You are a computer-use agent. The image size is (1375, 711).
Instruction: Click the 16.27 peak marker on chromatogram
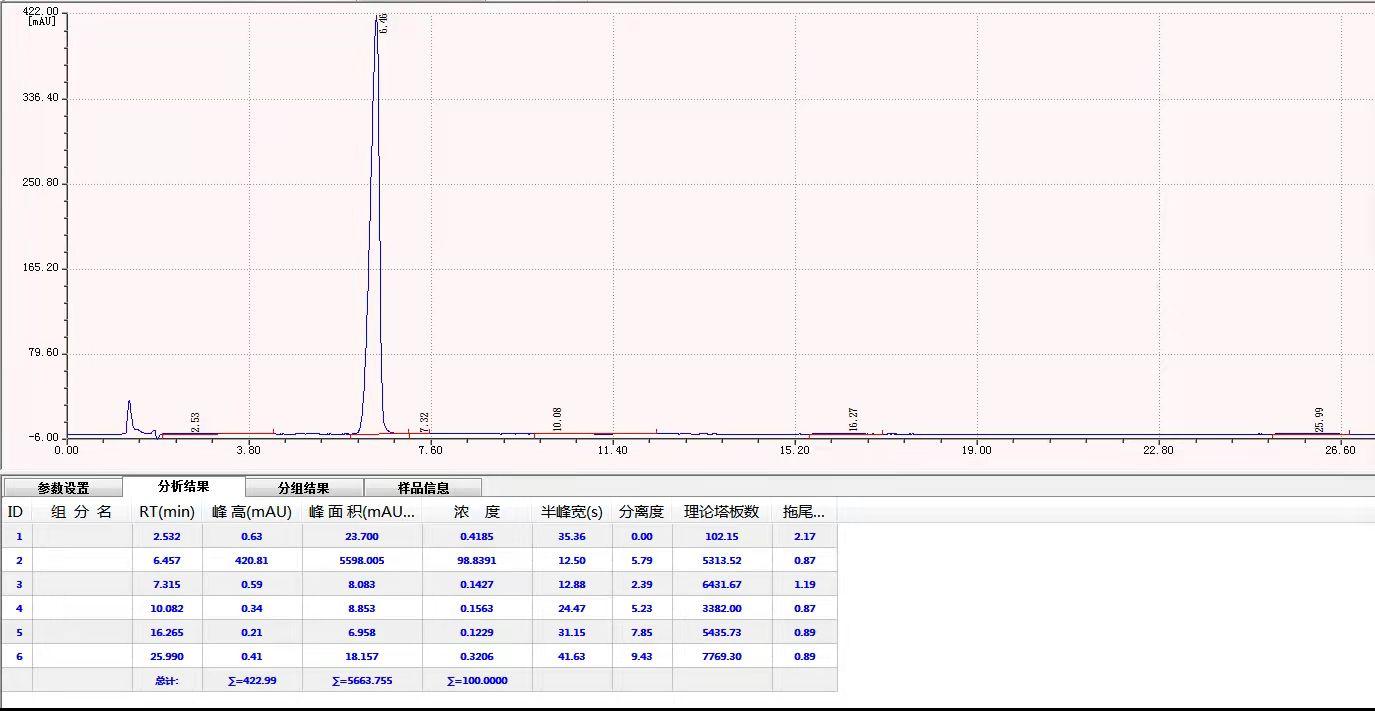tap(853, 419)
